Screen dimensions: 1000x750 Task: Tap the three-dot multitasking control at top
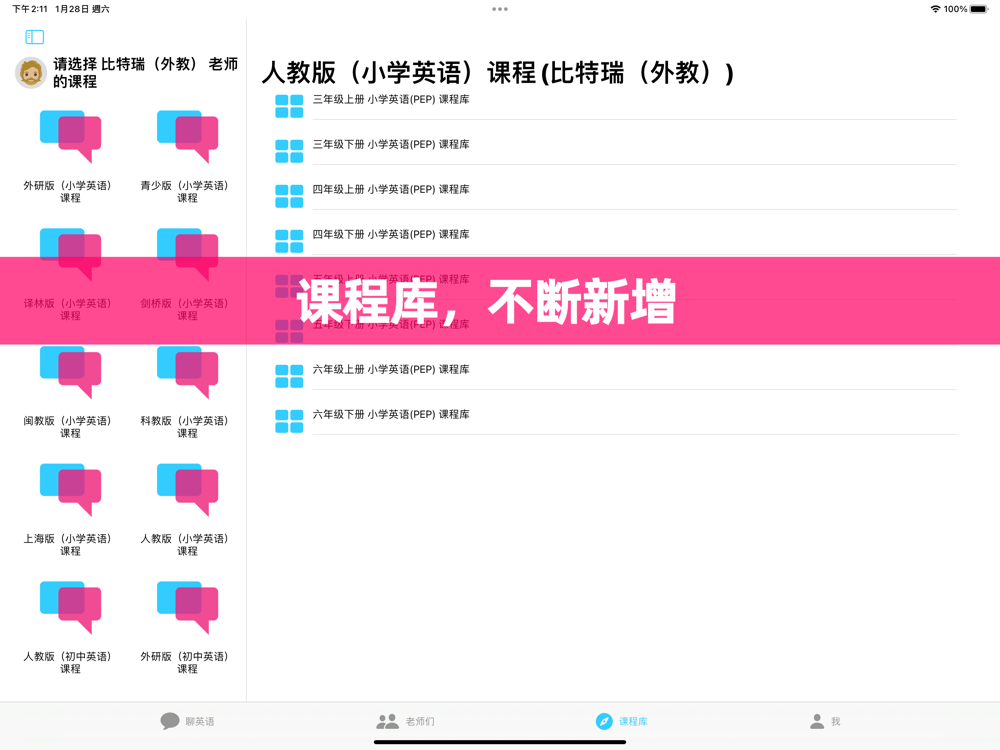(500, 9)
